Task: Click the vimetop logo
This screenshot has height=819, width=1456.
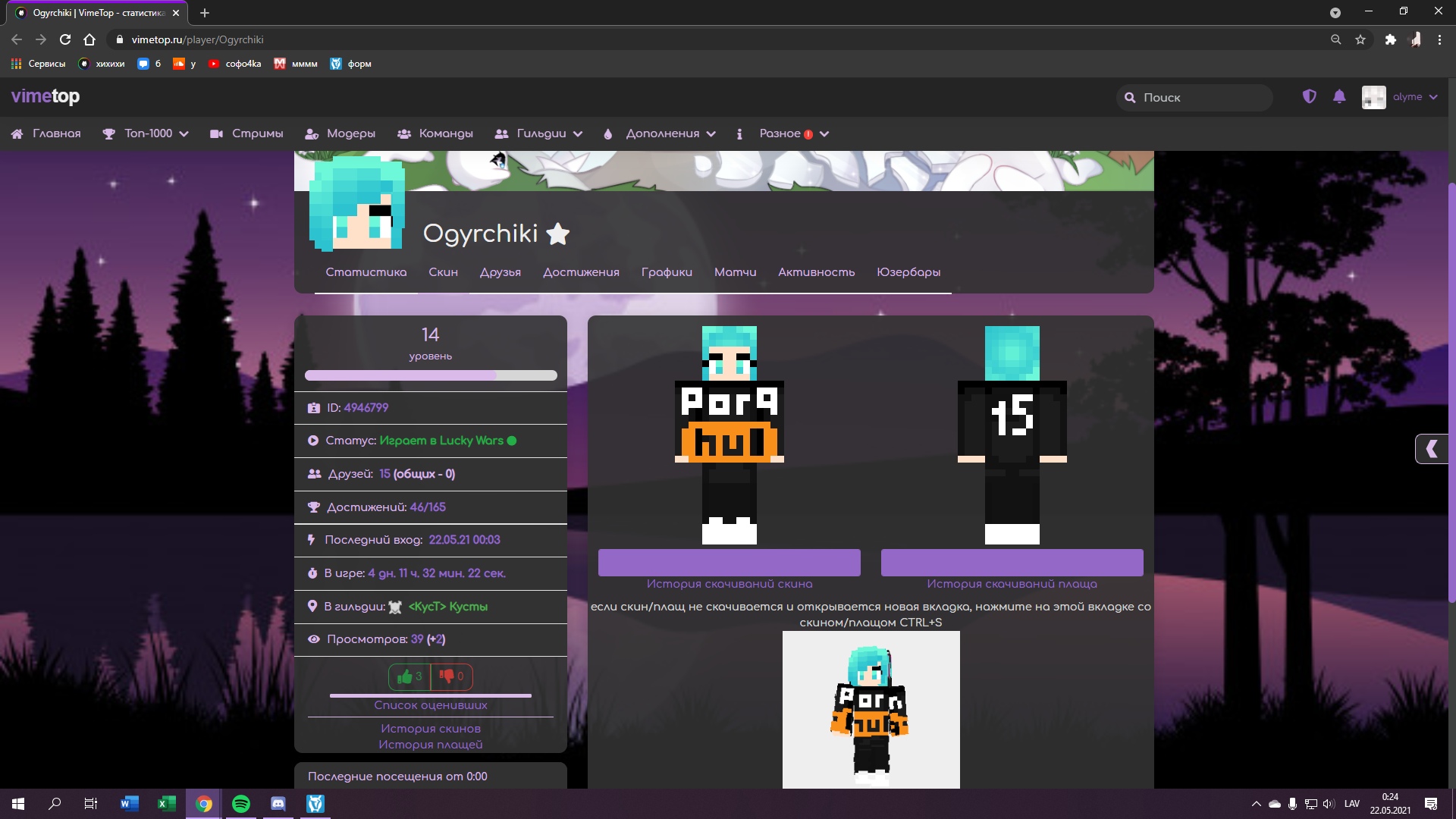Action: click(45, 96)
